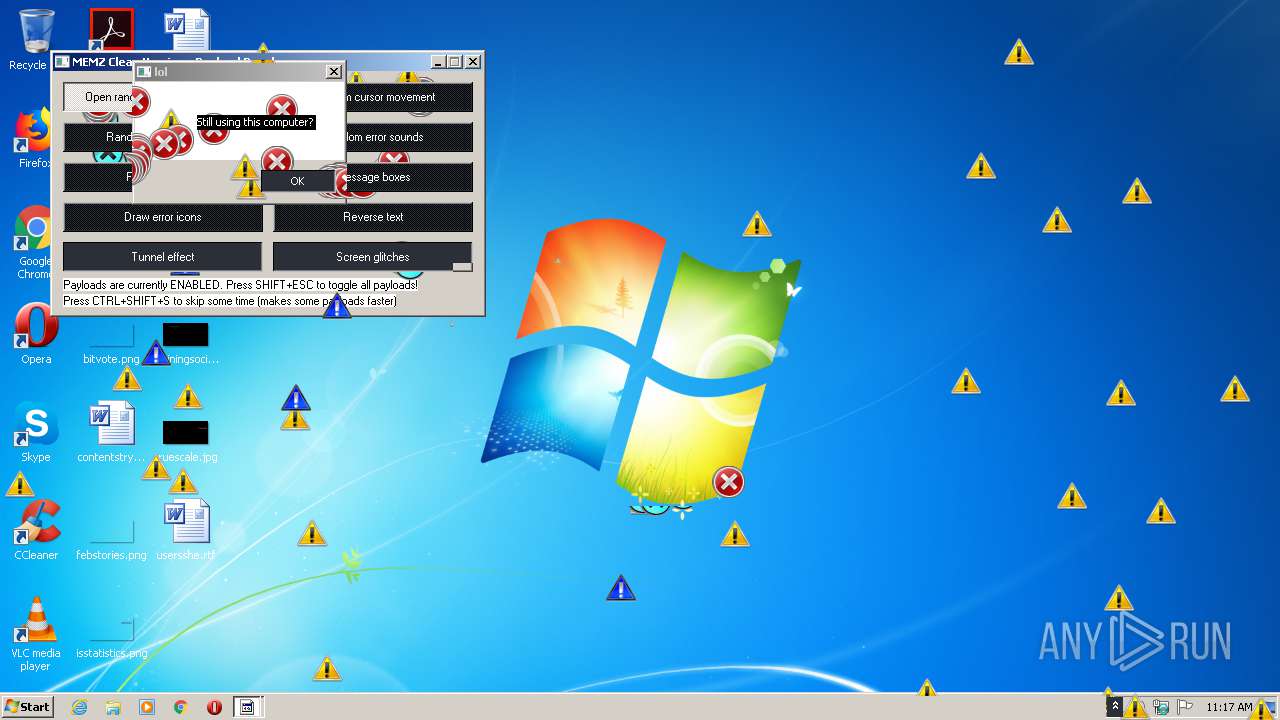Image resolution: width=1280 pixels, height=720 pixels.
Task: Open the network tray icon
Action: tap(1162, 707)
